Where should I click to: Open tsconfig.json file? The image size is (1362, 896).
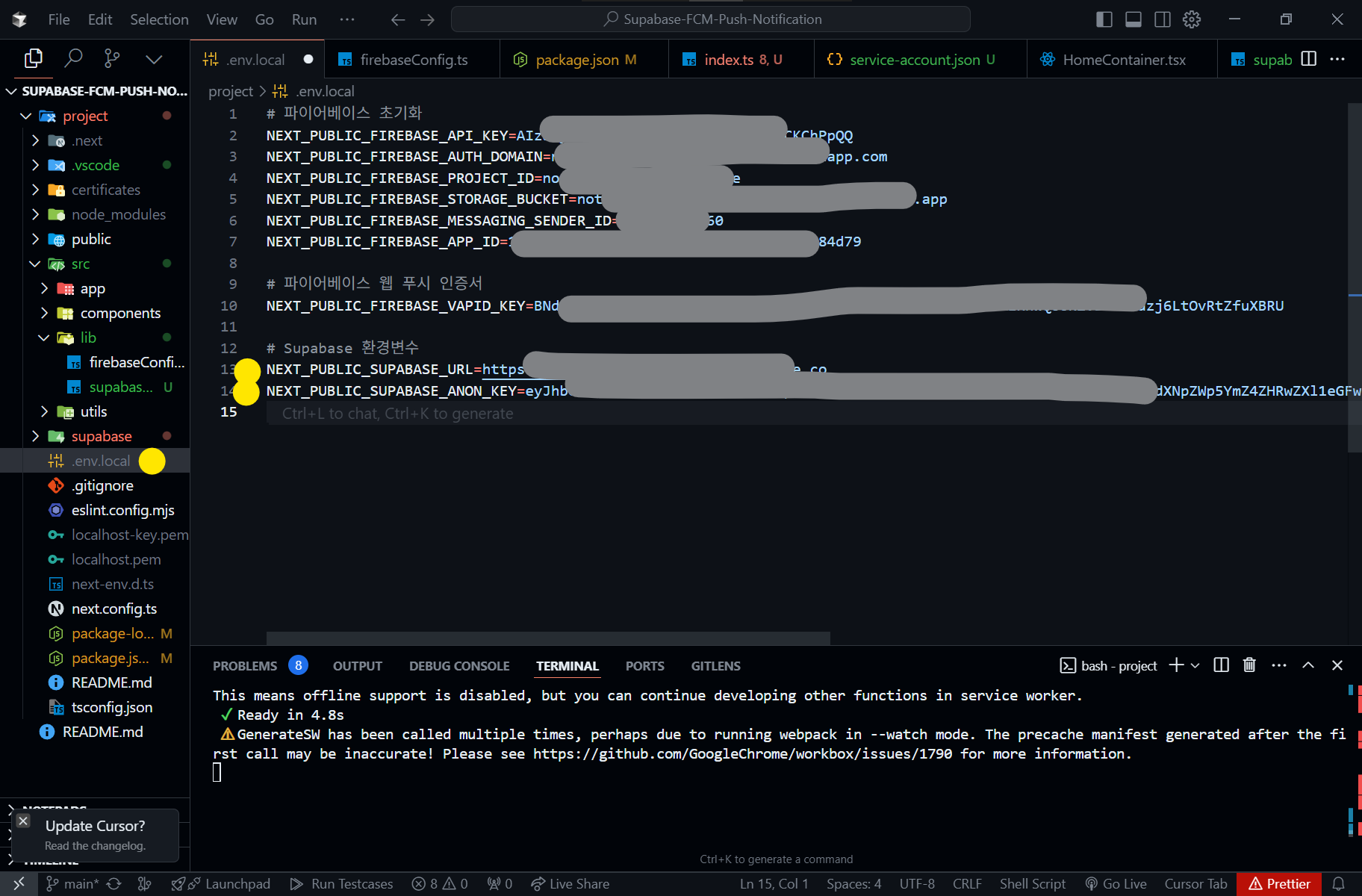(x=95, y=707)
